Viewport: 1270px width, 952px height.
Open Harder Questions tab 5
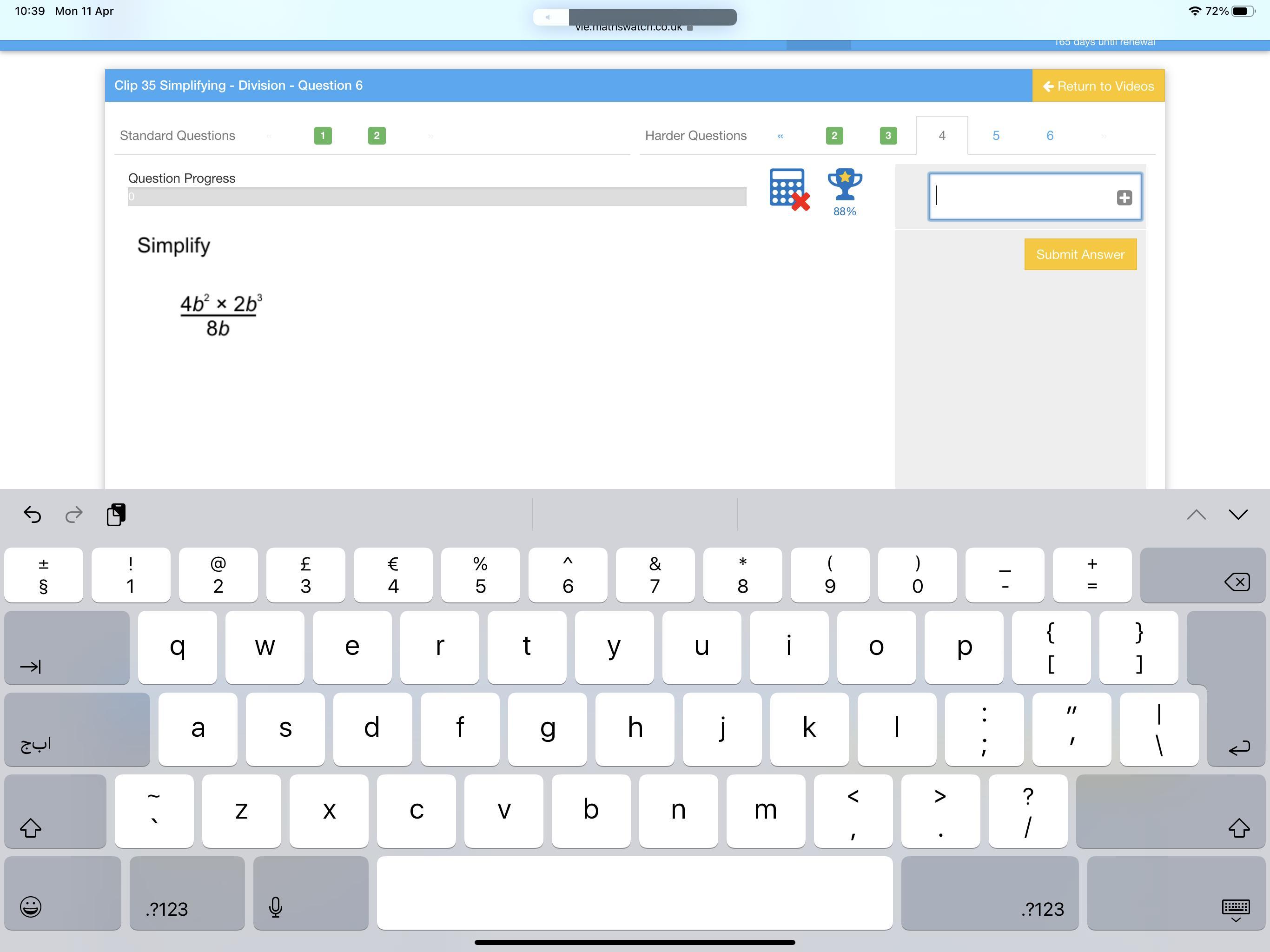996,136
